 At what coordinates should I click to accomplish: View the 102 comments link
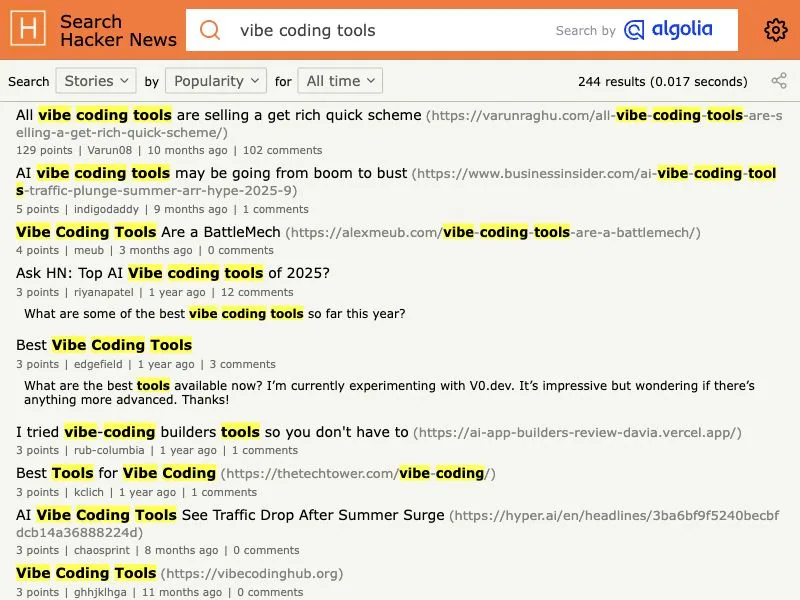pyautogui.click(x=282, y=150)
